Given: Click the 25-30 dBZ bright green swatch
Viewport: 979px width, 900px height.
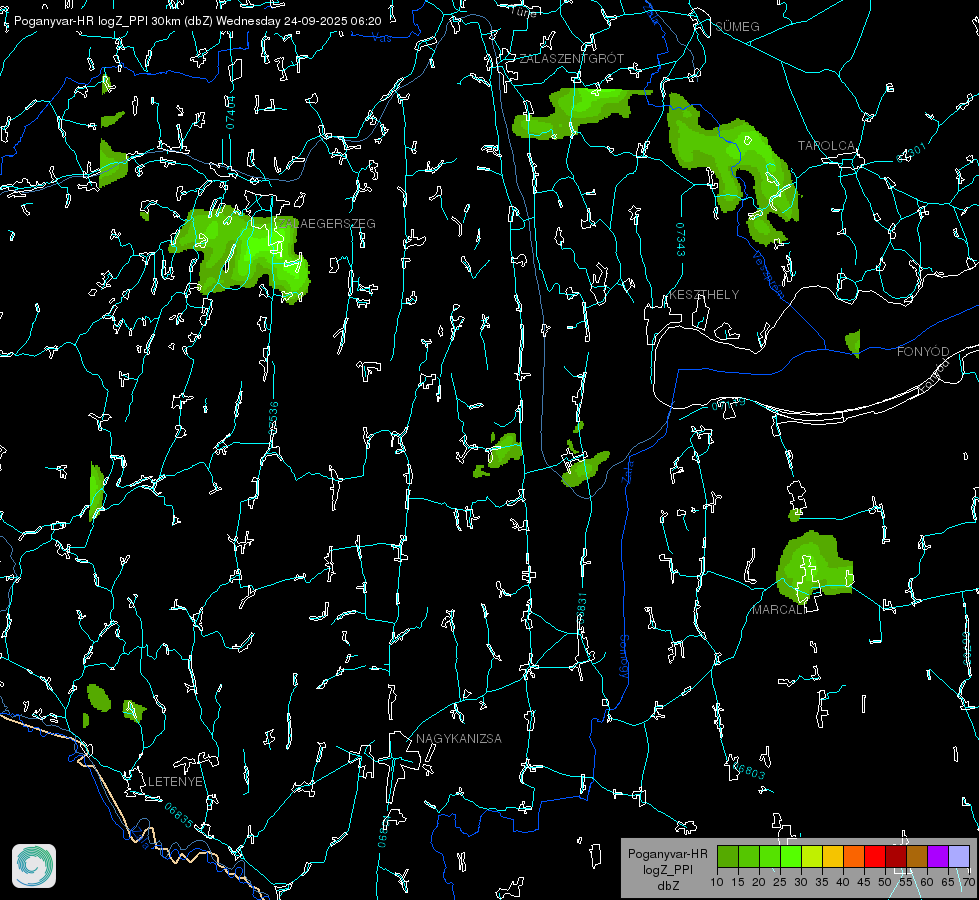Looking at the screenshot, I should (x=791, y=856).
